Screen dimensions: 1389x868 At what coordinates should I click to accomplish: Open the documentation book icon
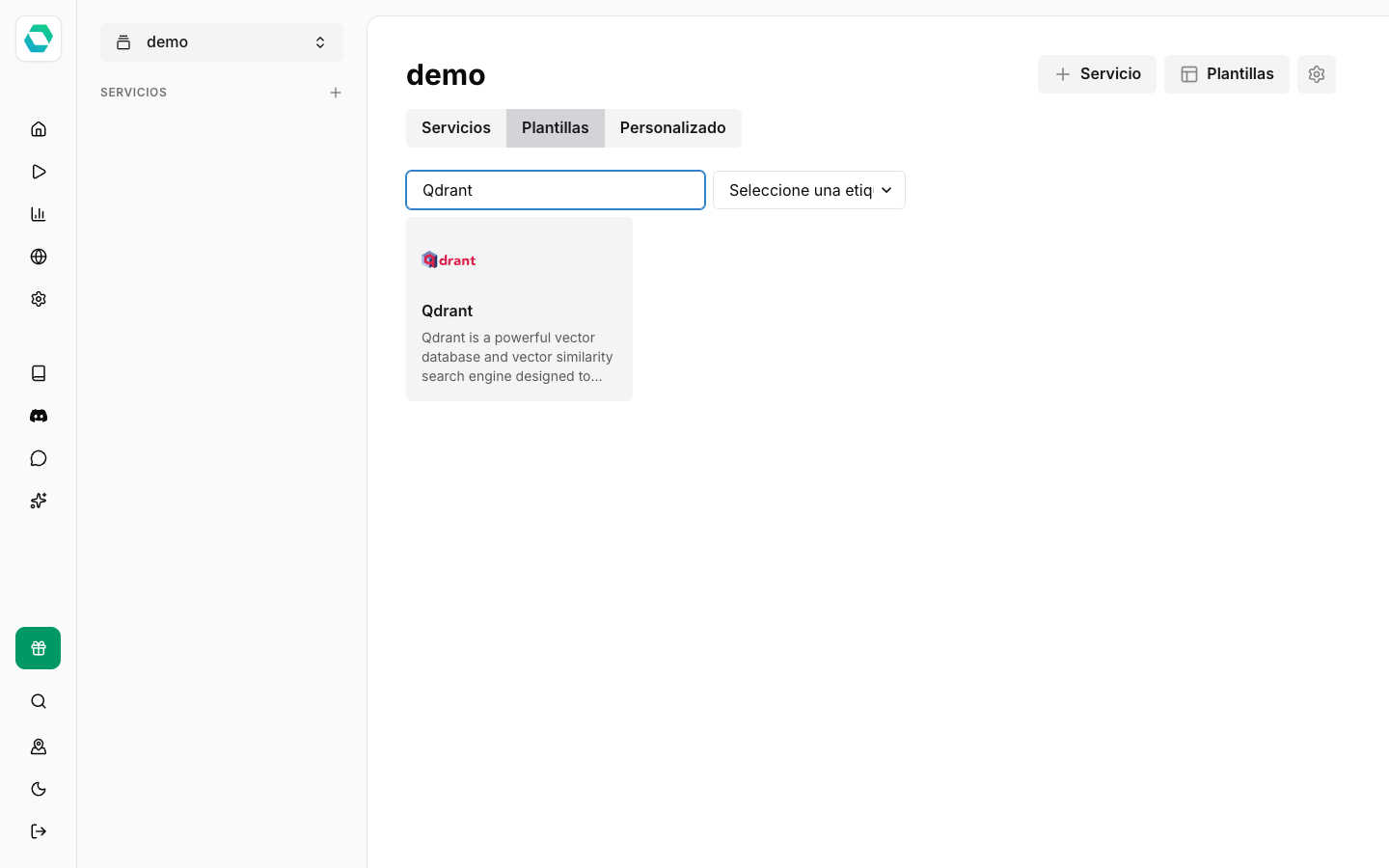(x=39, y=373)
